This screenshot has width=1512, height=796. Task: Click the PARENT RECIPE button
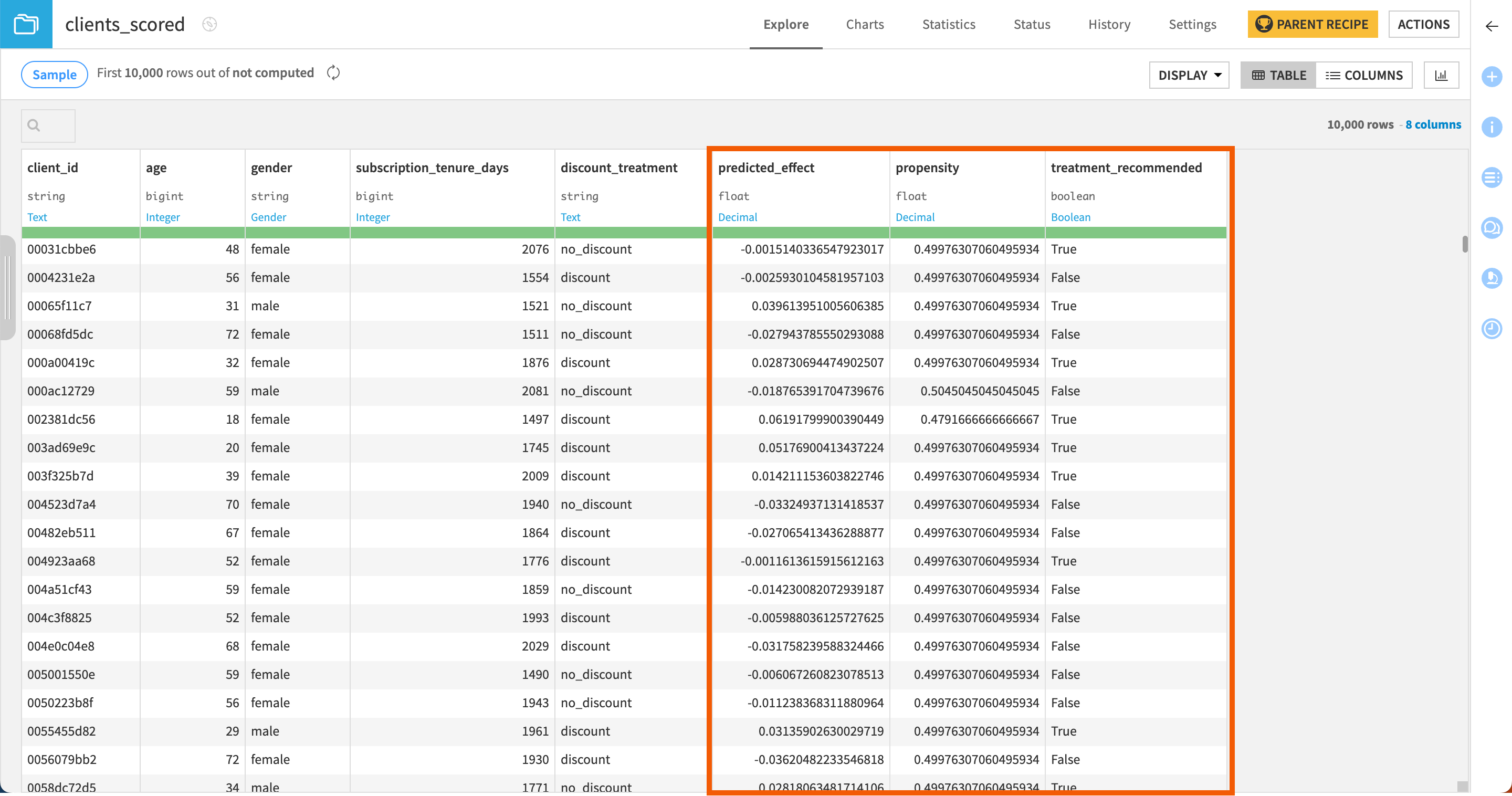click(x=1312, y=24)
